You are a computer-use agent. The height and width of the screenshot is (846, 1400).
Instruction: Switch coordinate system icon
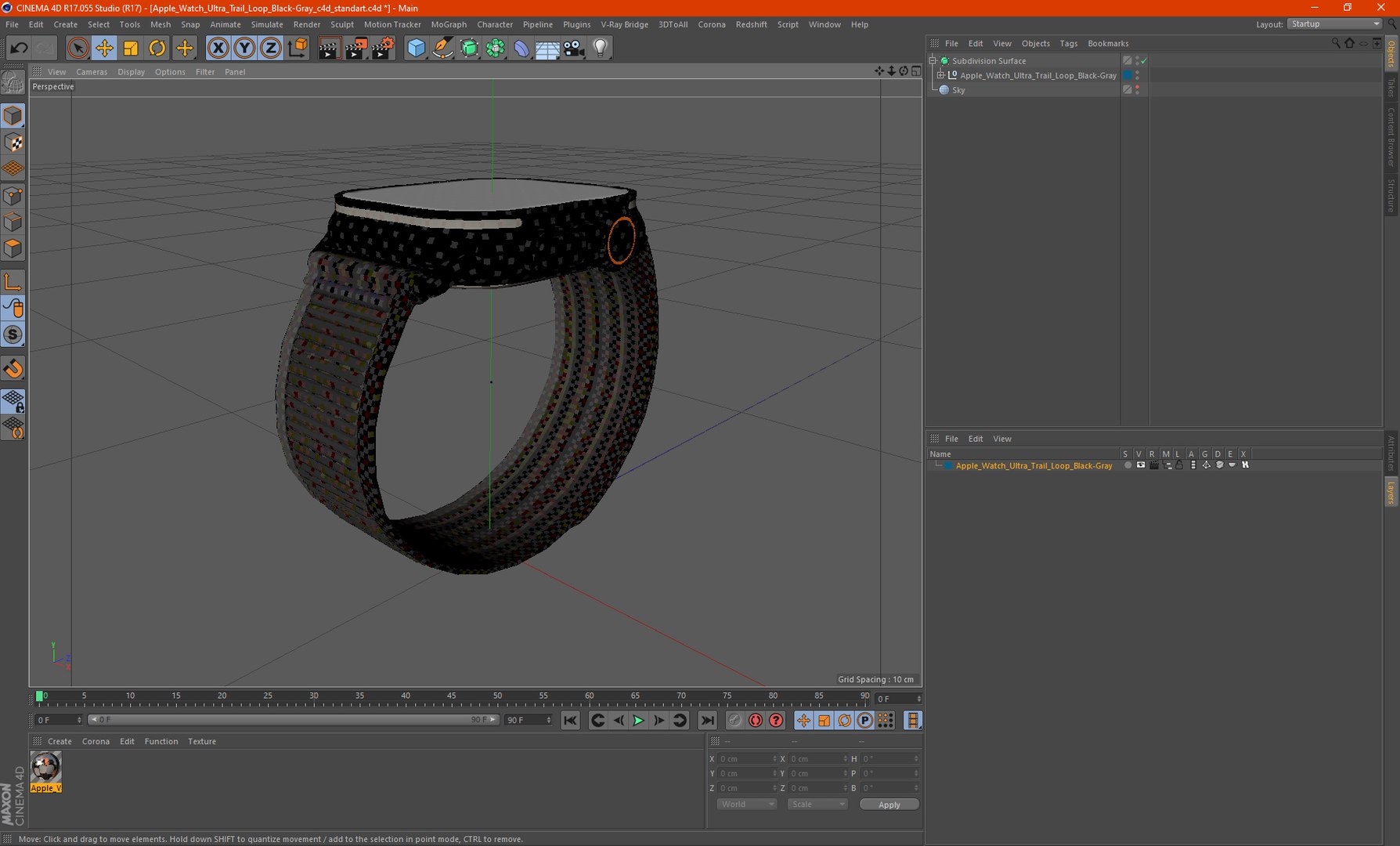click(x=298, y=49)
